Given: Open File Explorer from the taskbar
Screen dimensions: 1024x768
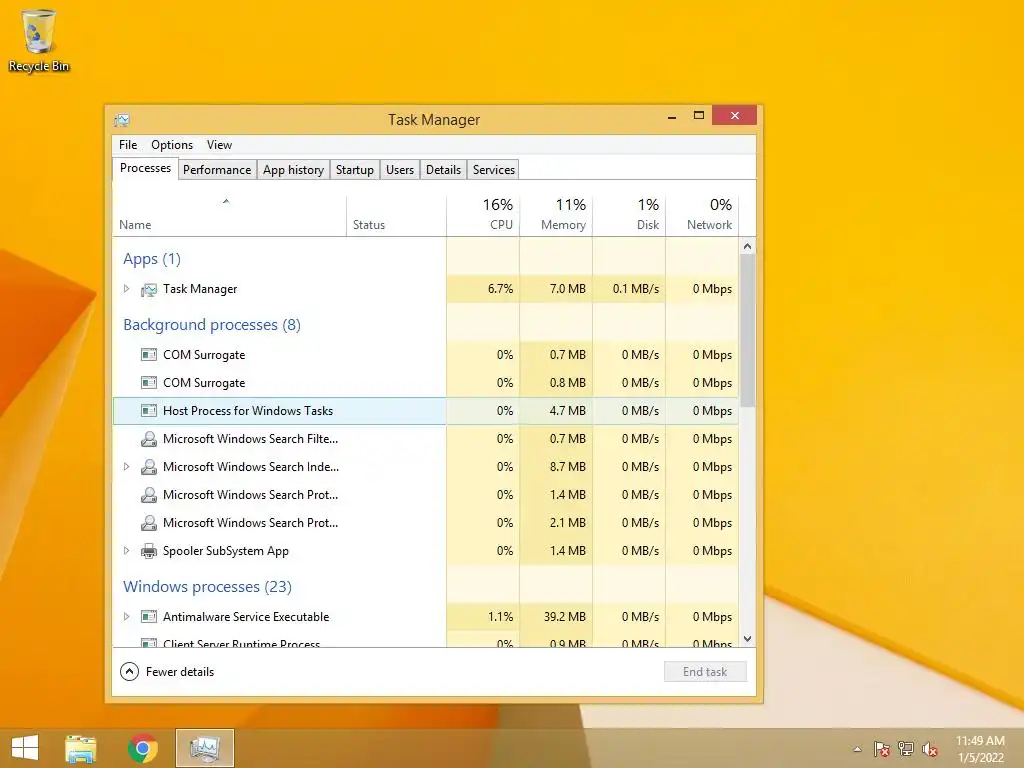Looking at the screenshot, I should [x=80, y=748].
